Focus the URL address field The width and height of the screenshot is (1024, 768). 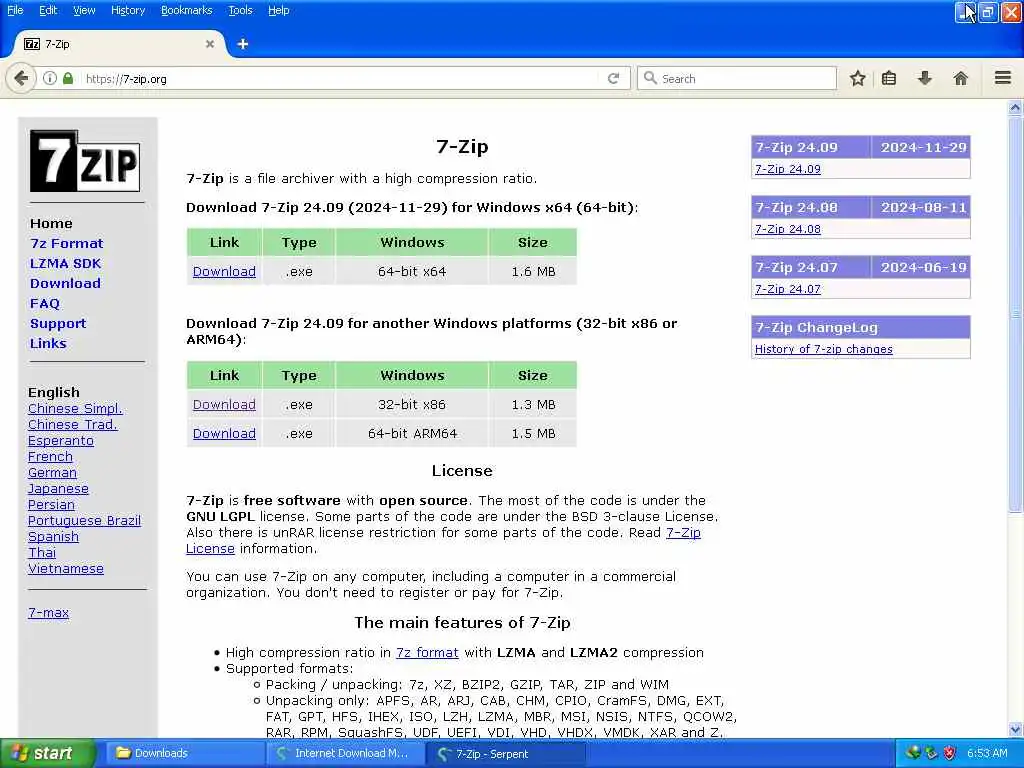tap(340, 78)
